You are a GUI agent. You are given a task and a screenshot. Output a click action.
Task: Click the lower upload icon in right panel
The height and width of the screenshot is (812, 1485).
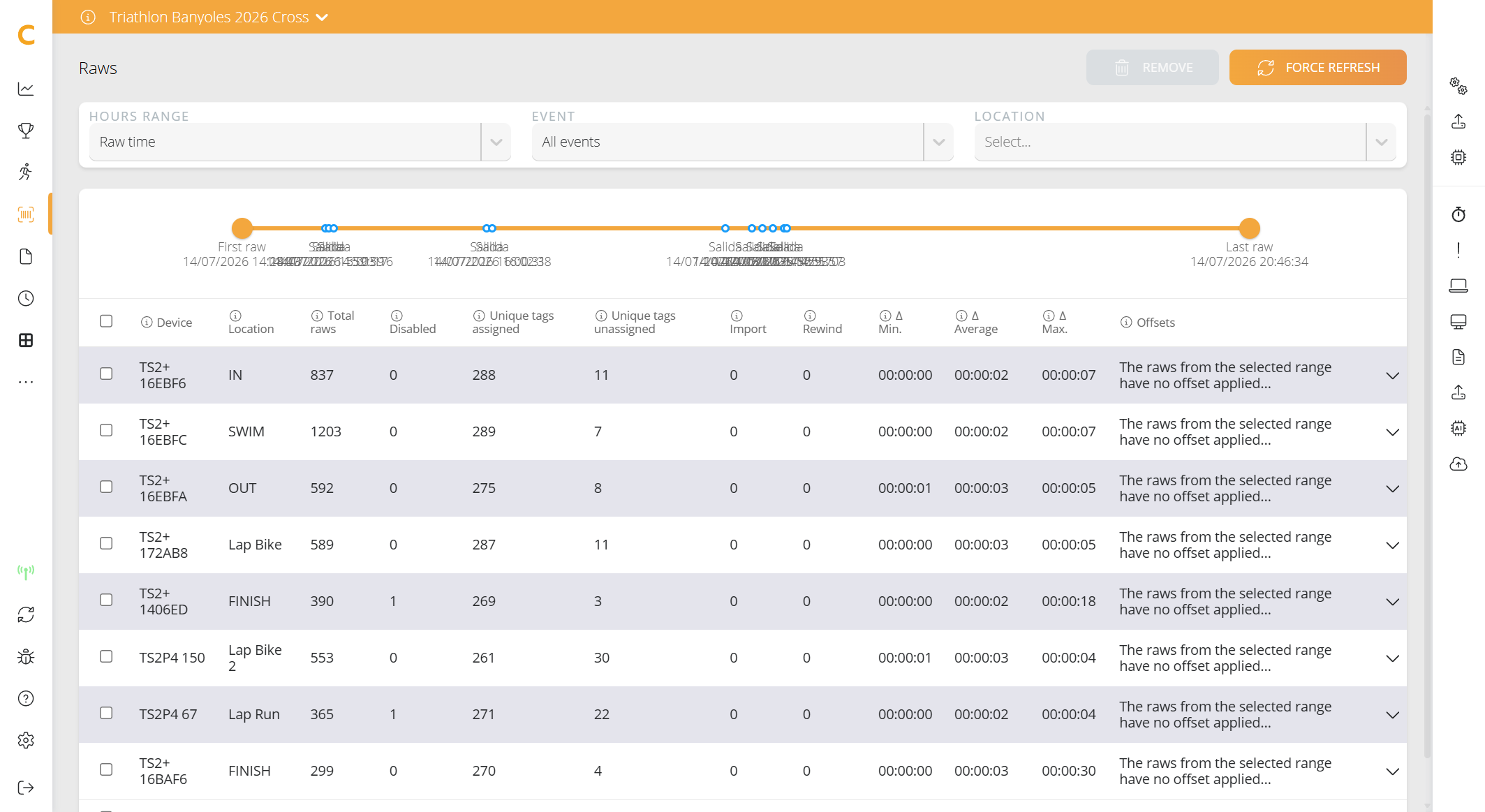(1458, 392)
